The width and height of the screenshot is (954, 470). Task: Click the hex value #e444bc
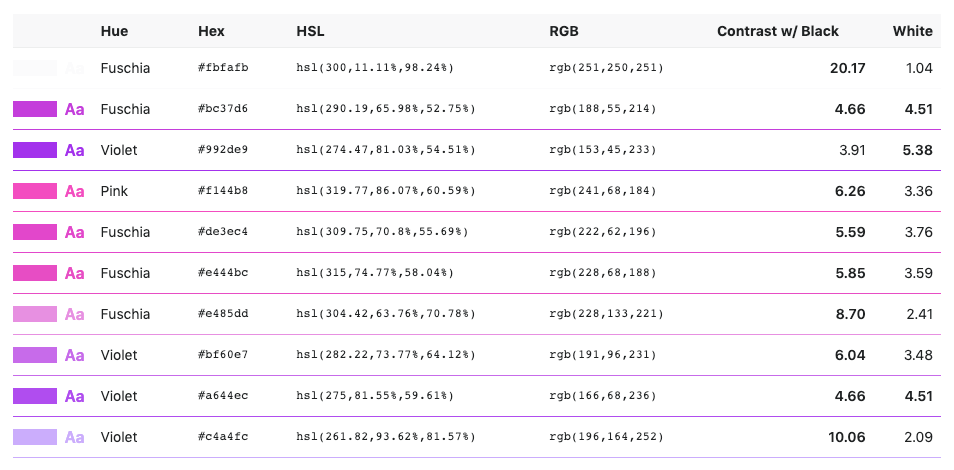[x=223, y=273]
